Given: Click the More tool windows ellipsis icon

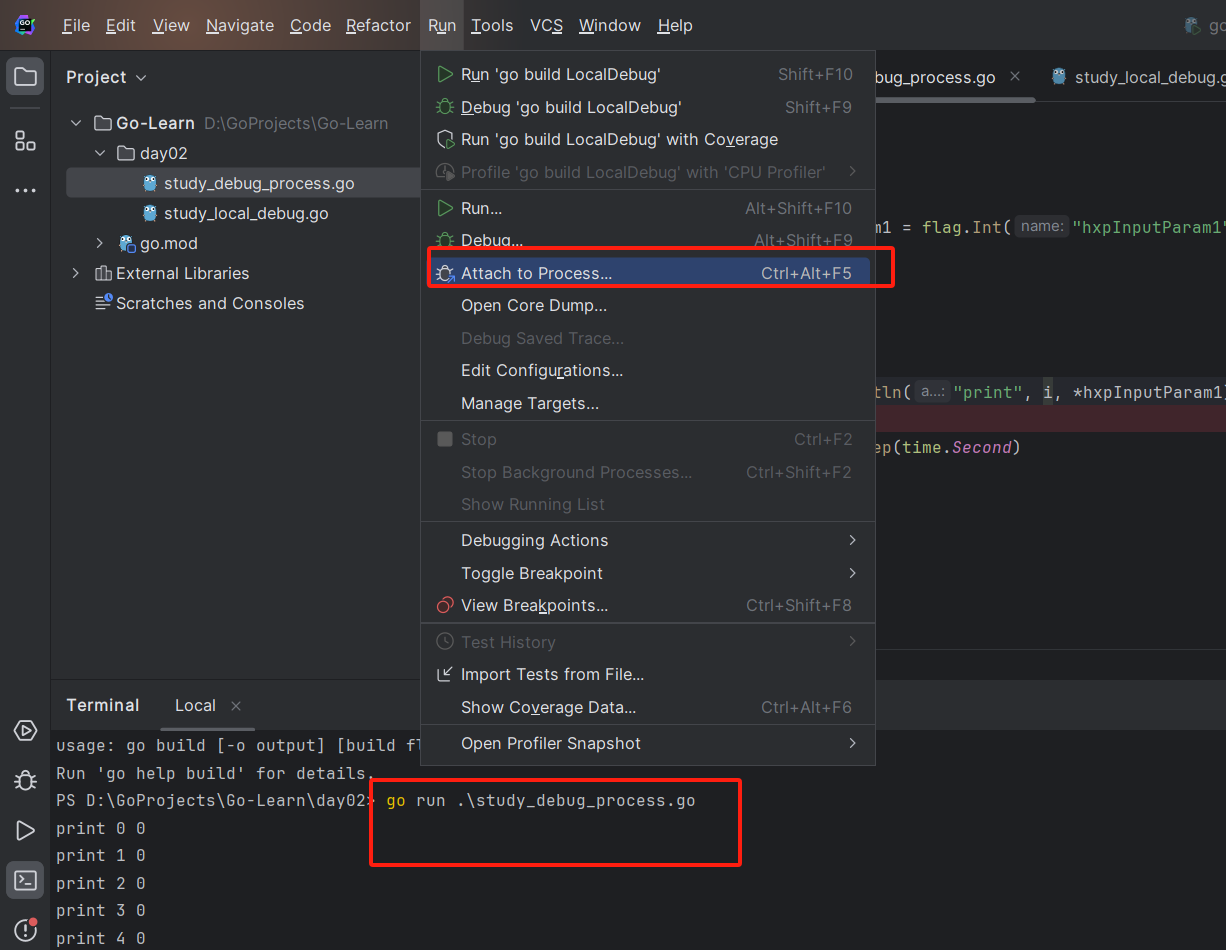Looking at the screenshot, I should click(x=24, y=190).
